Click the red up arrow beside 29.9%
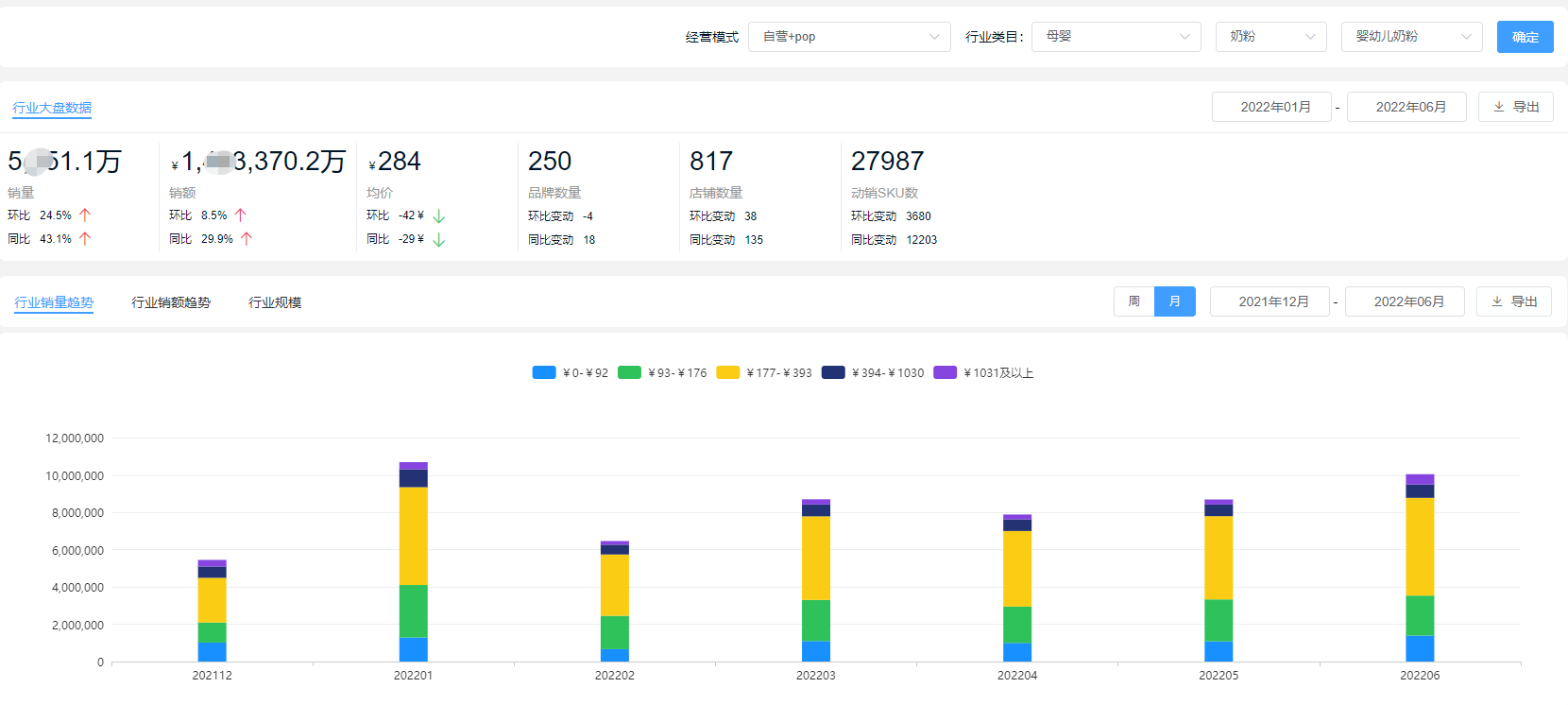This screenshot has width=1568, height=705. pos(247,239)
